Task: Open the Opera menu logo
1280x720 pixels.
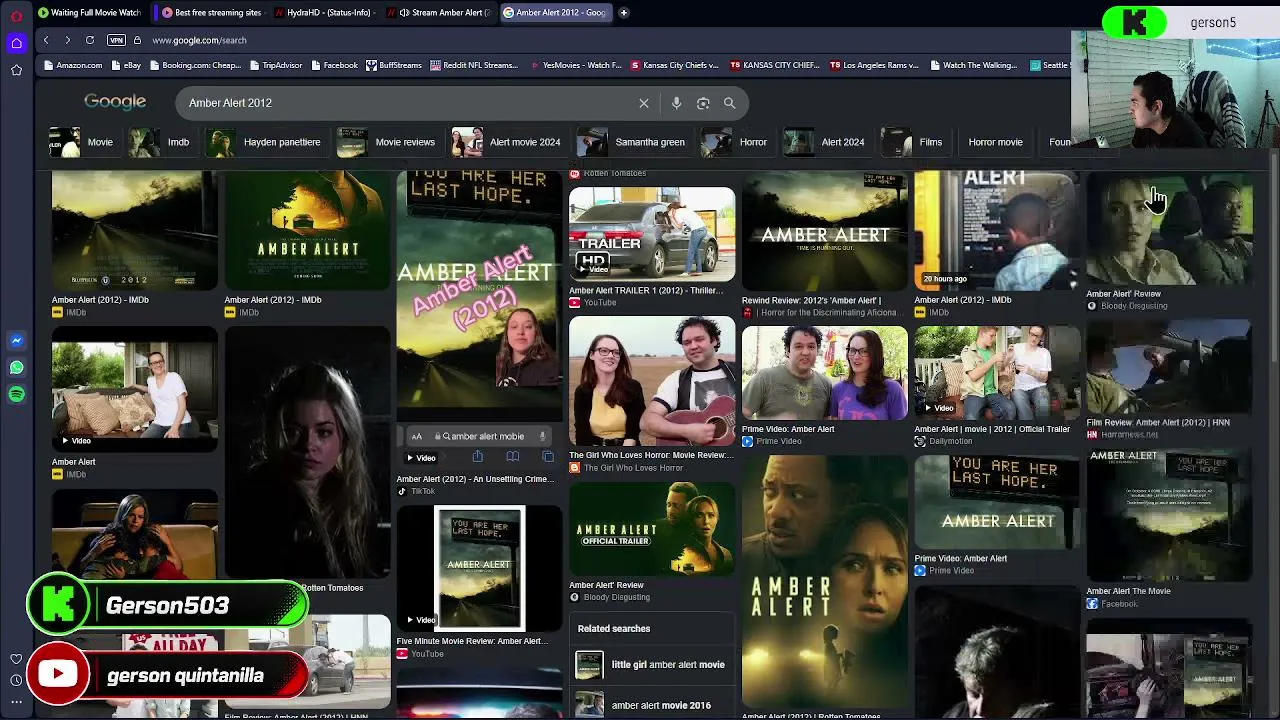Action: coord(16,15)
